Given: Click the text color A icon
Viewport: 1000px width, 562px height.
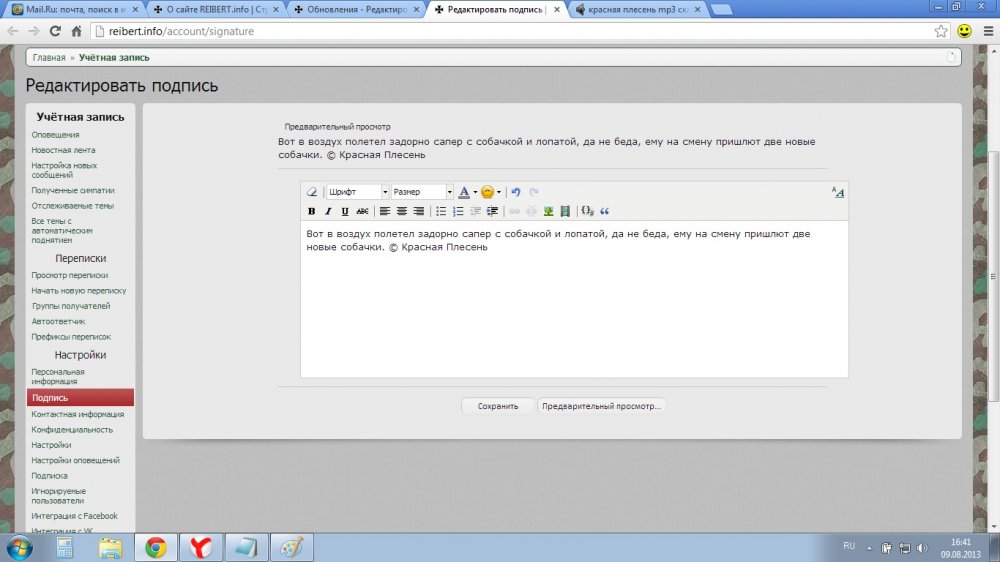Looking at the screenshot, I should 464,192.
